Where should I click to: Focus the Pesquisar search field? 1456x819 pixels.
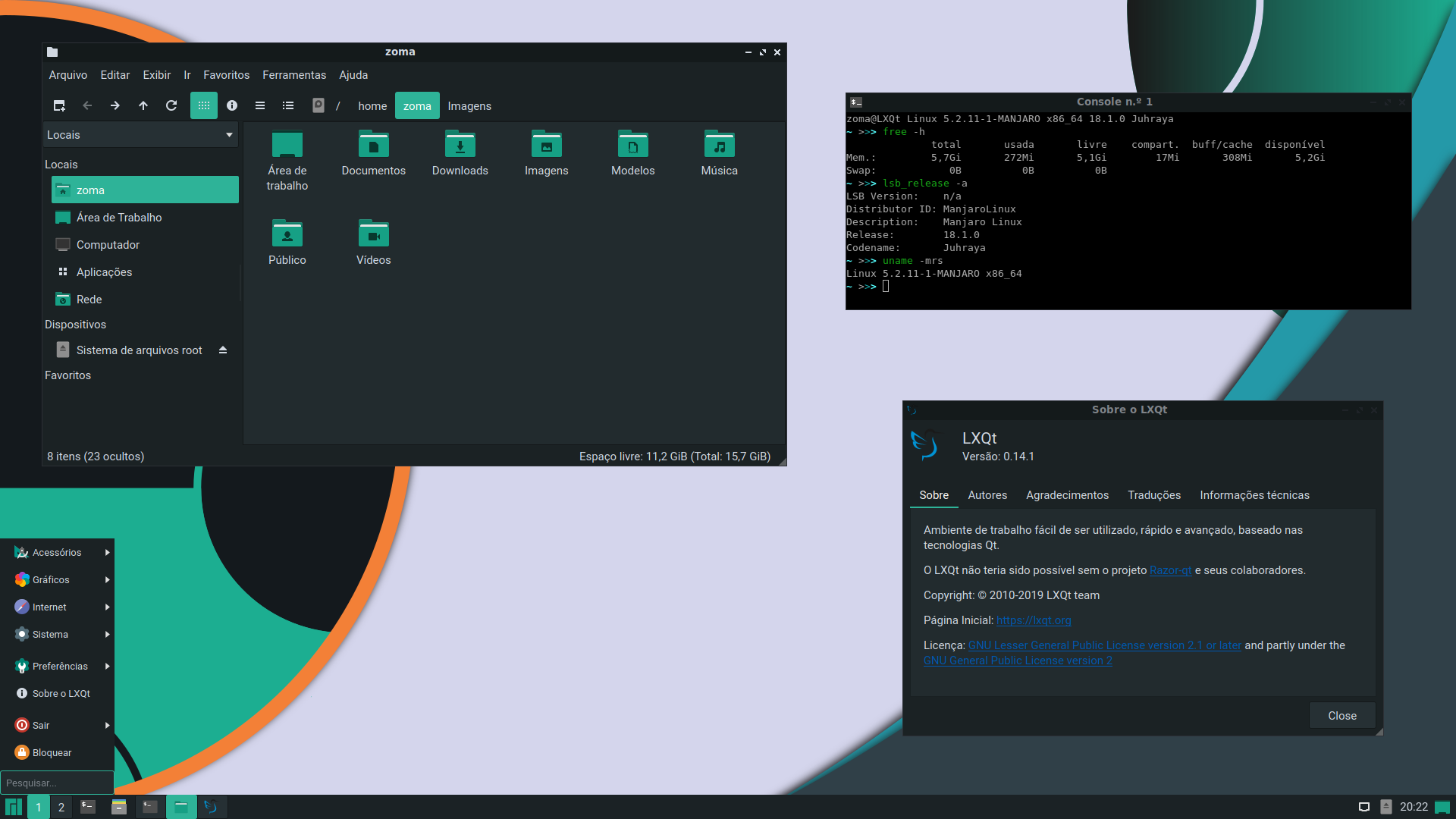58,783
